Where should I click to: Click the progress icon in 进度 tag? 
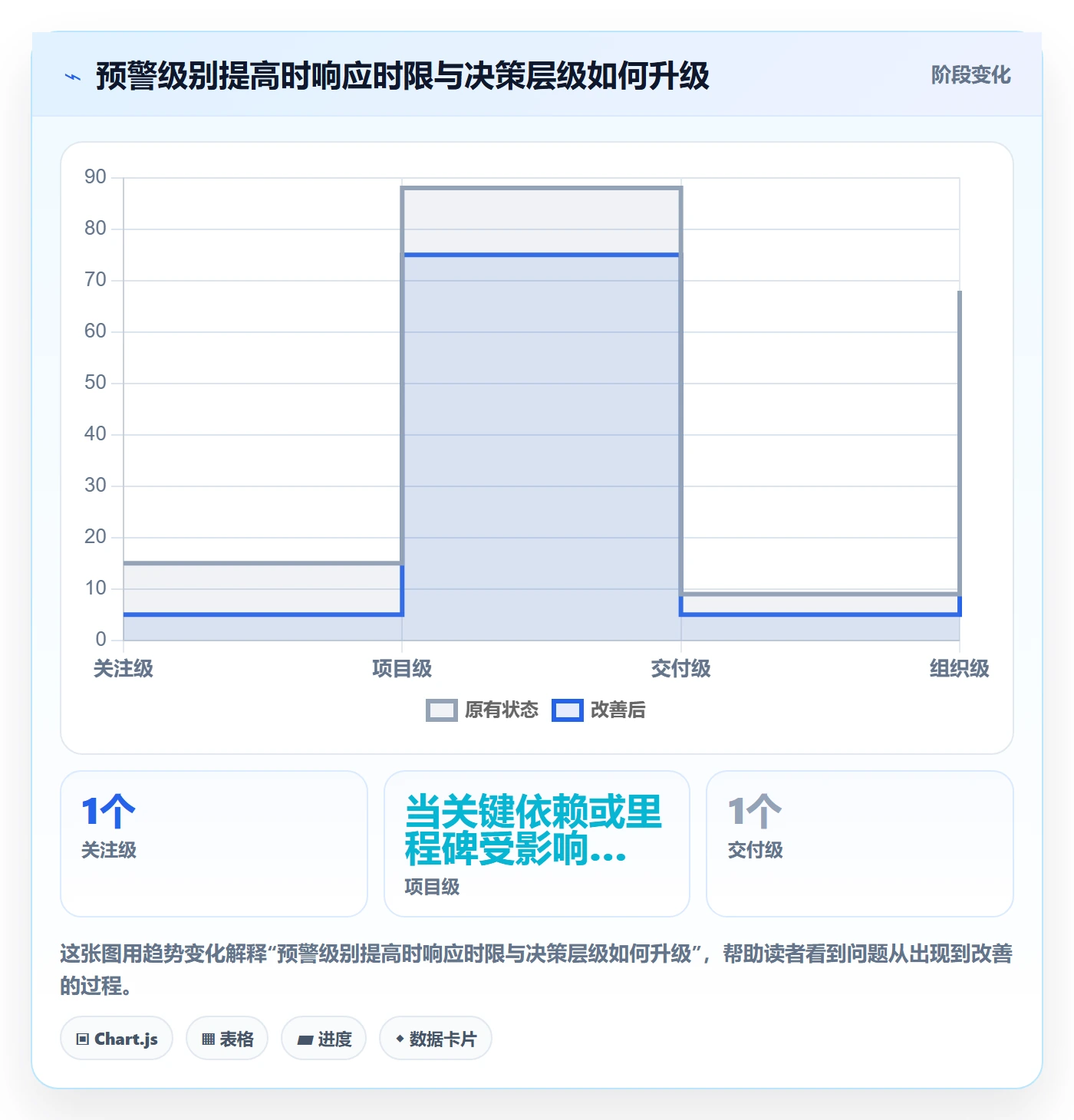point(305,1039)
